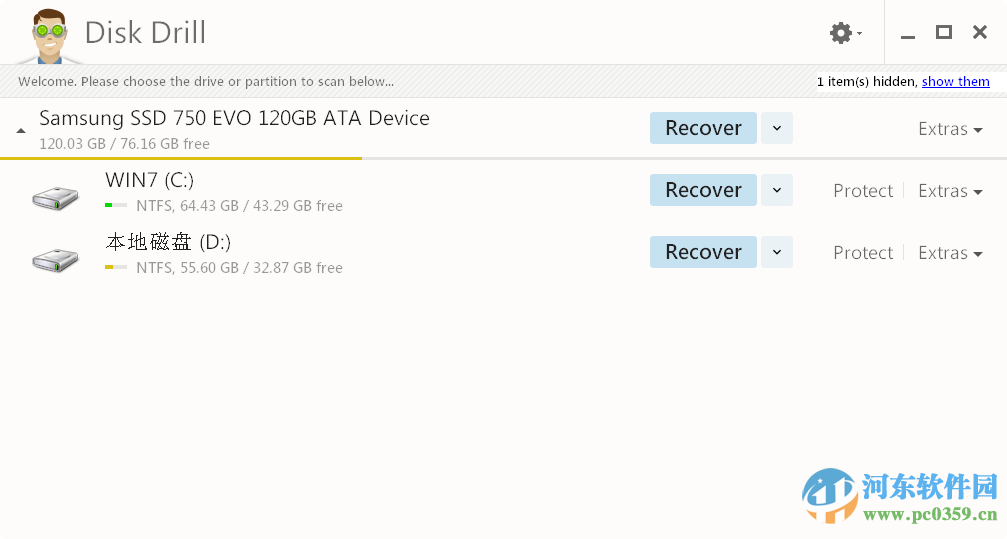
Task: Maximize the Disk Drill window
Action: 943,32
